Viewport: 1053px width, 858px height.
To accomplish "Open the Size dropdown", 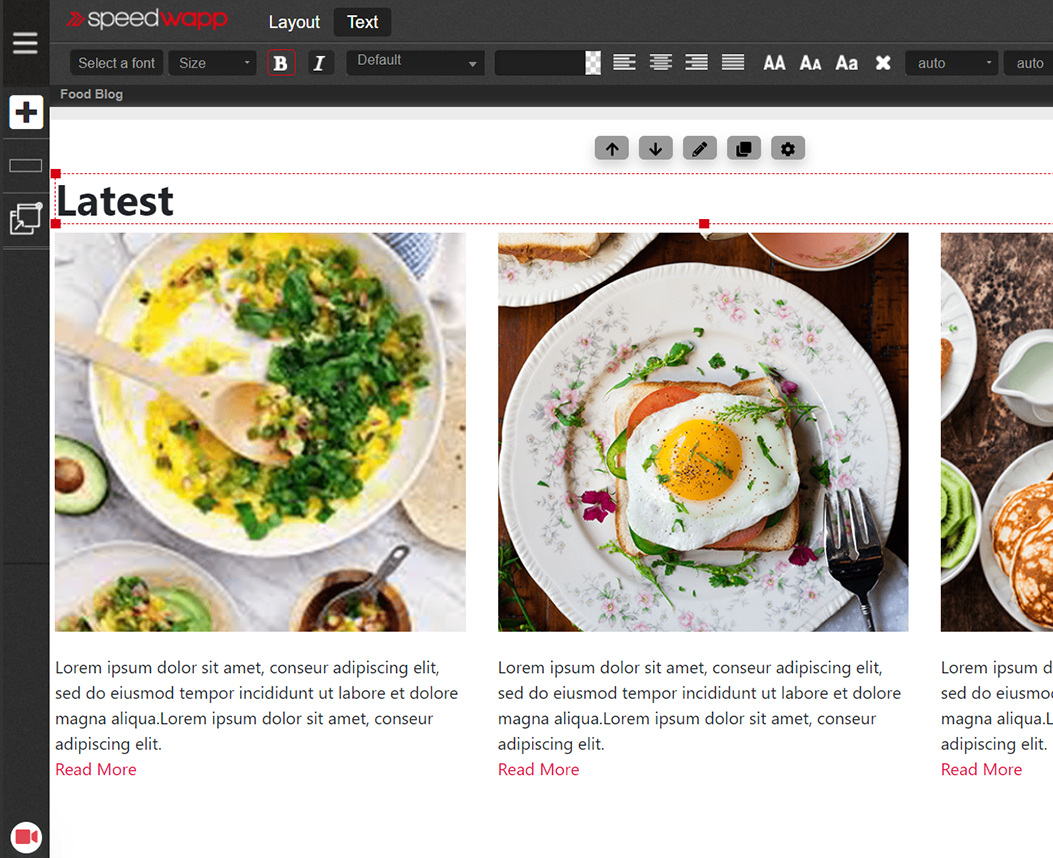I will pos(212,63).
